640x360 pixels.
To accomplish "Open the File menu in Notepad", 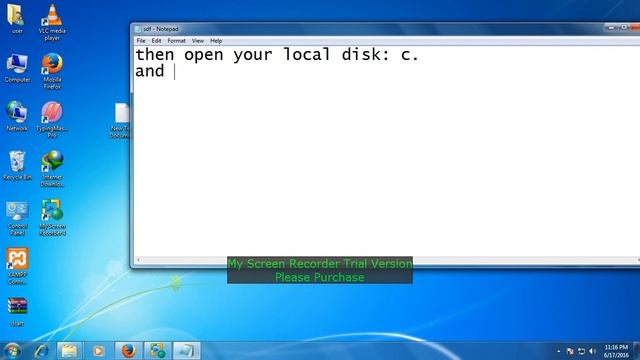I will point(141,41).
